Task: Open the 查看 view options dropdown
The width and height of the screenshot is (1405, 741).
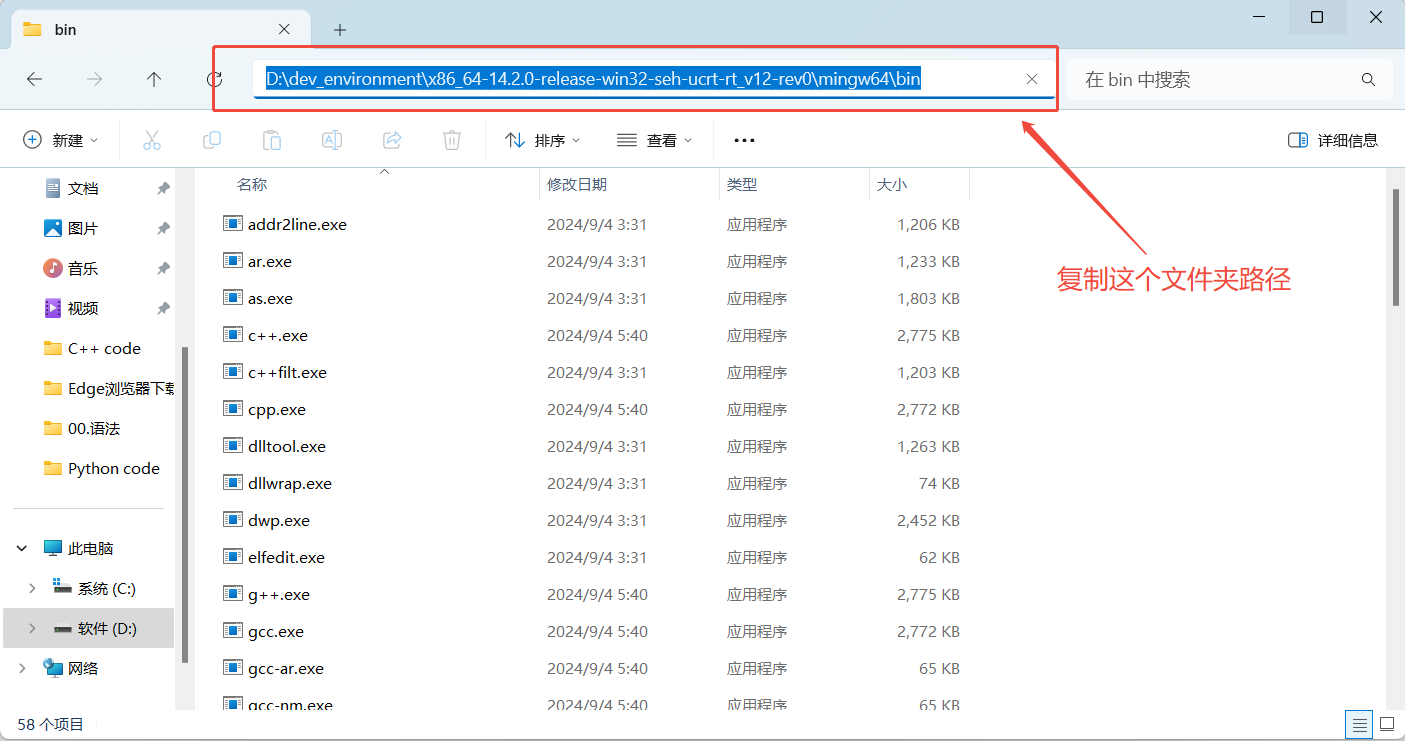Action: (x=655, y=140)
